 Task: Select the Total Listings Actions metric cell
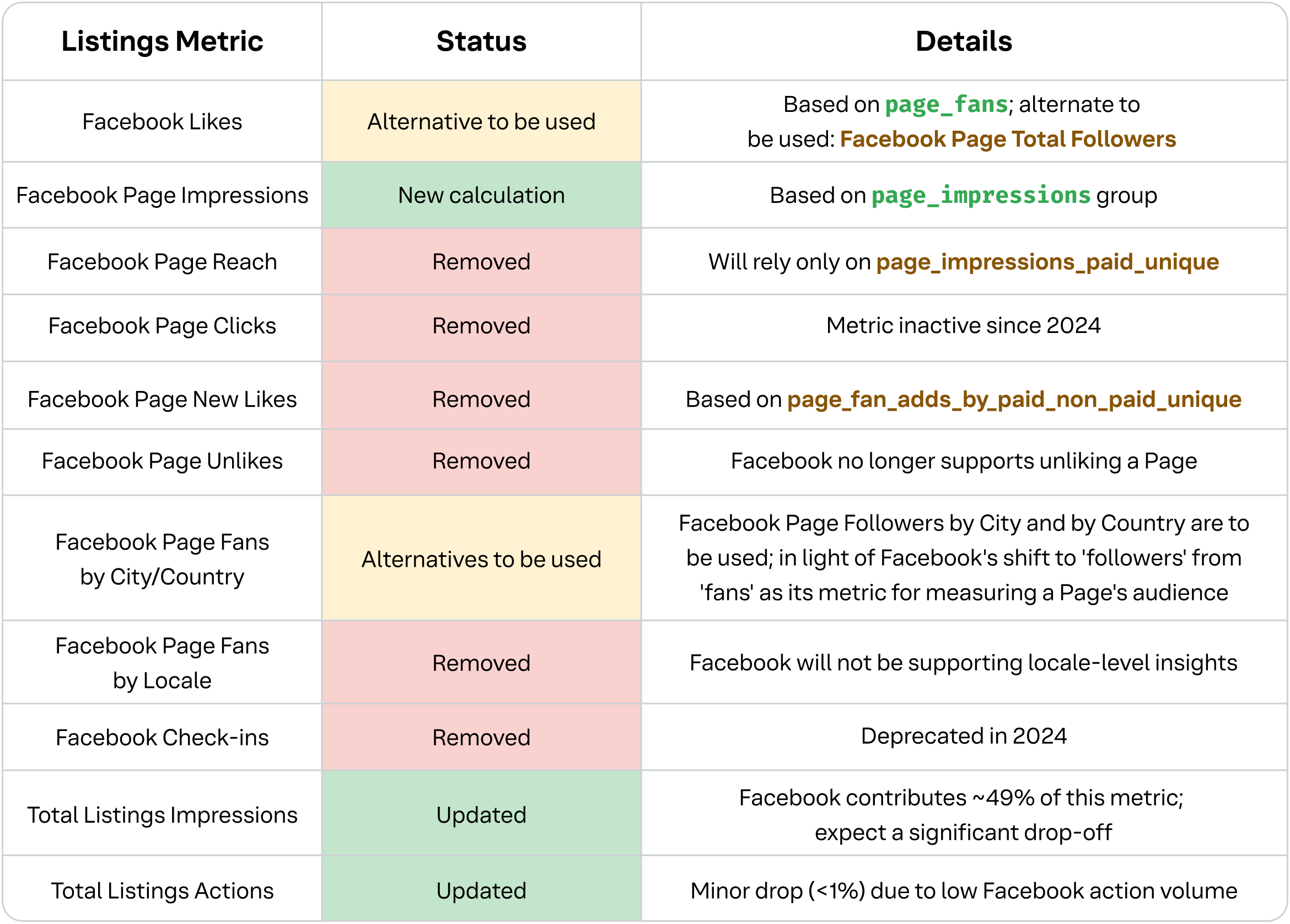pos(162,891)
